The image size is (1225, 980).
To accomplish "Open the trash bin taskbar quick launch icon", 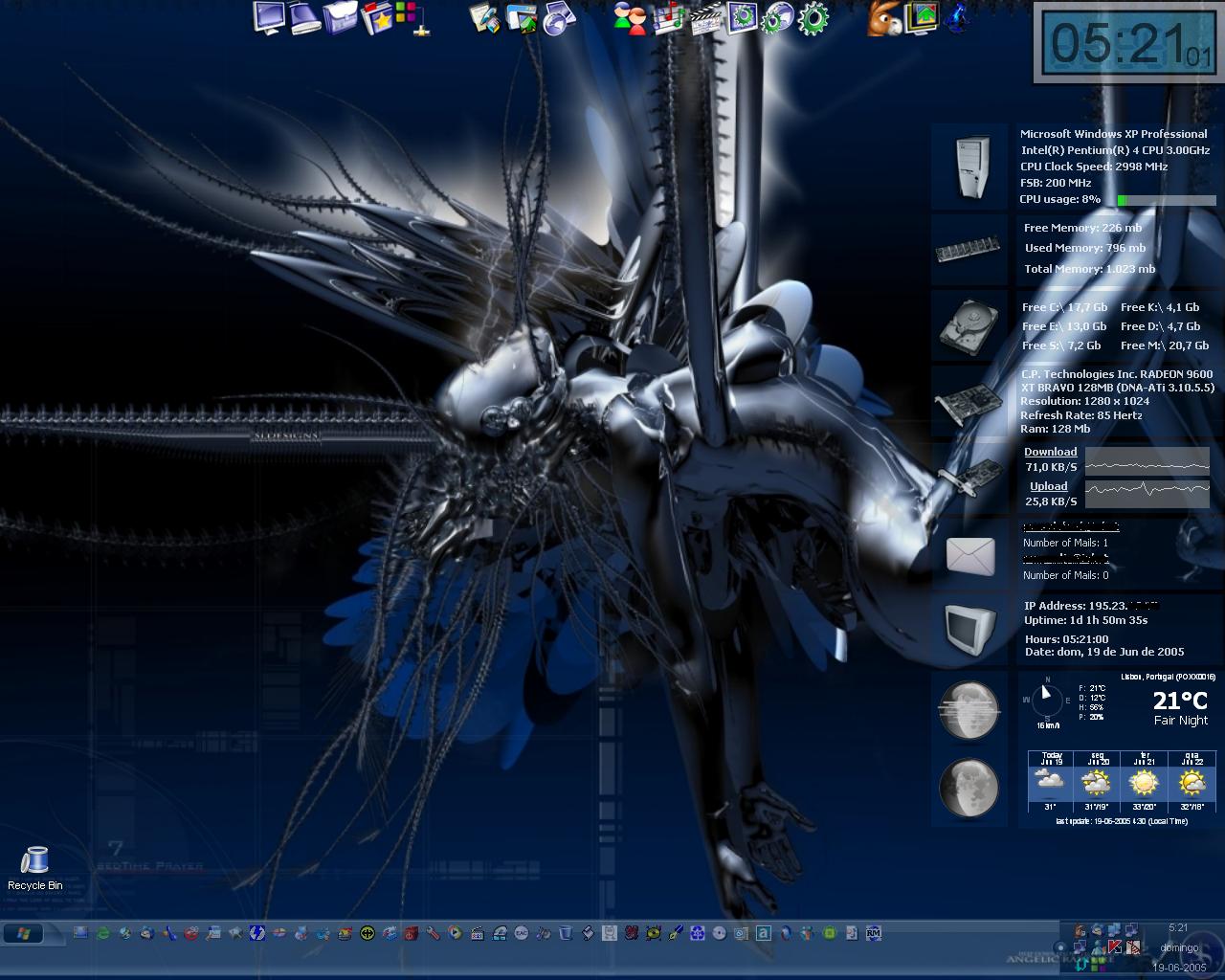I will 566,933.
